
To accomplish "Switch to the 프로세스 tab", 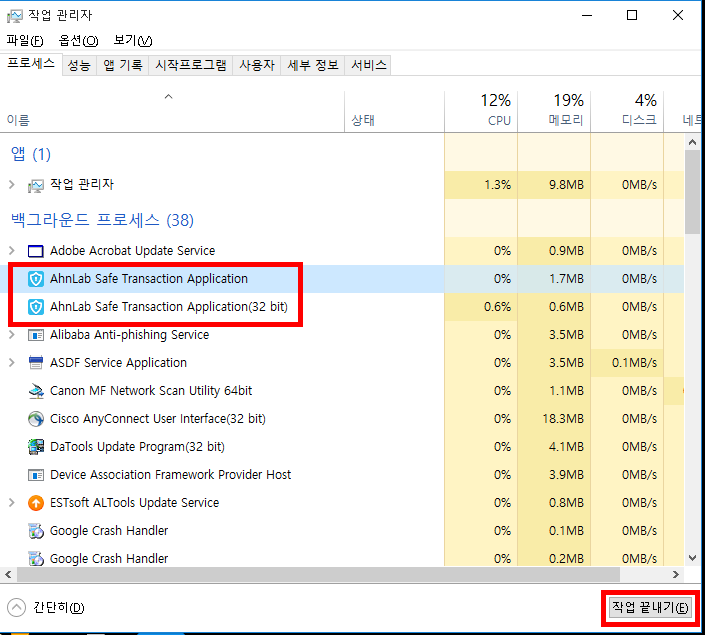I will point(31,64).
